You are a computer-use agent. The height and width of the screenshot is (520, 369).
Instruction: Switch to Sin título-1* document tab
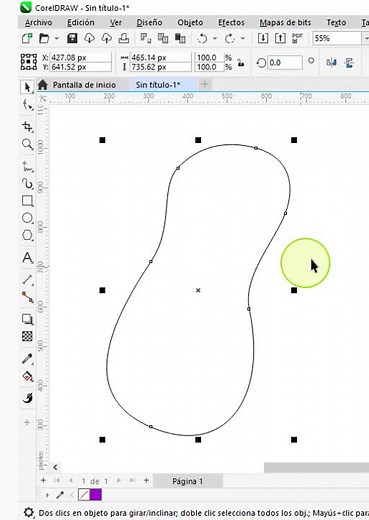click(x=157, y=85)
